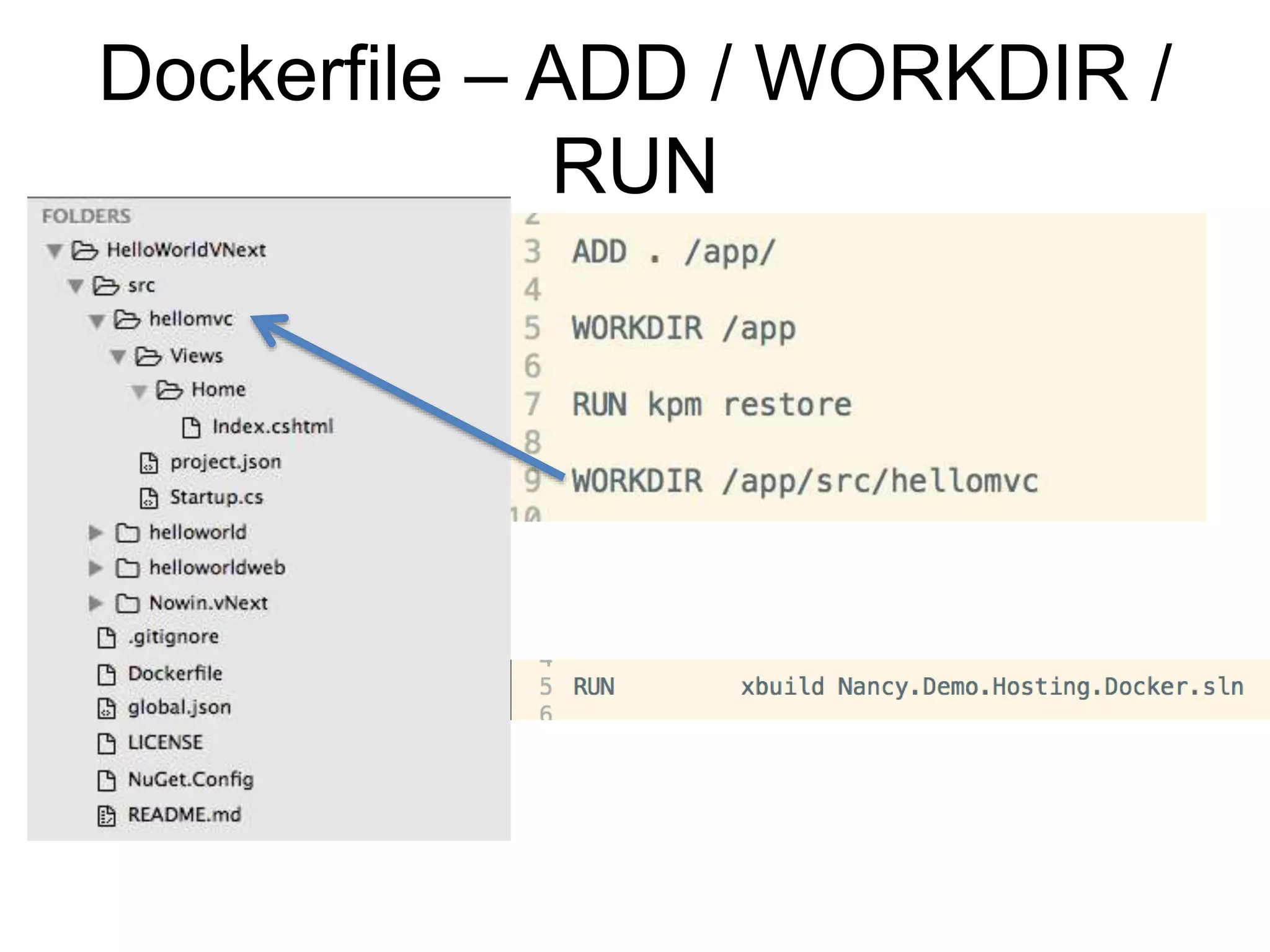Collapse the Home folder arrow

click(139, 392)
